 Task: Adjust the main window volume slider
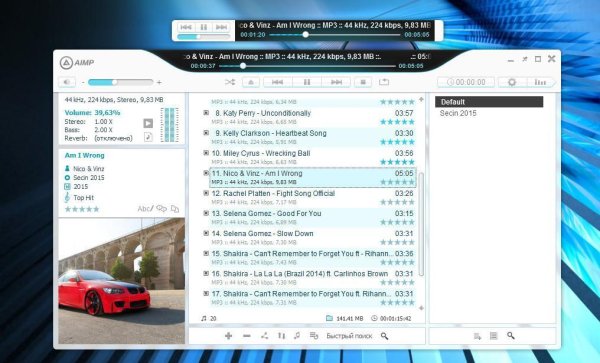click(121, 82)
